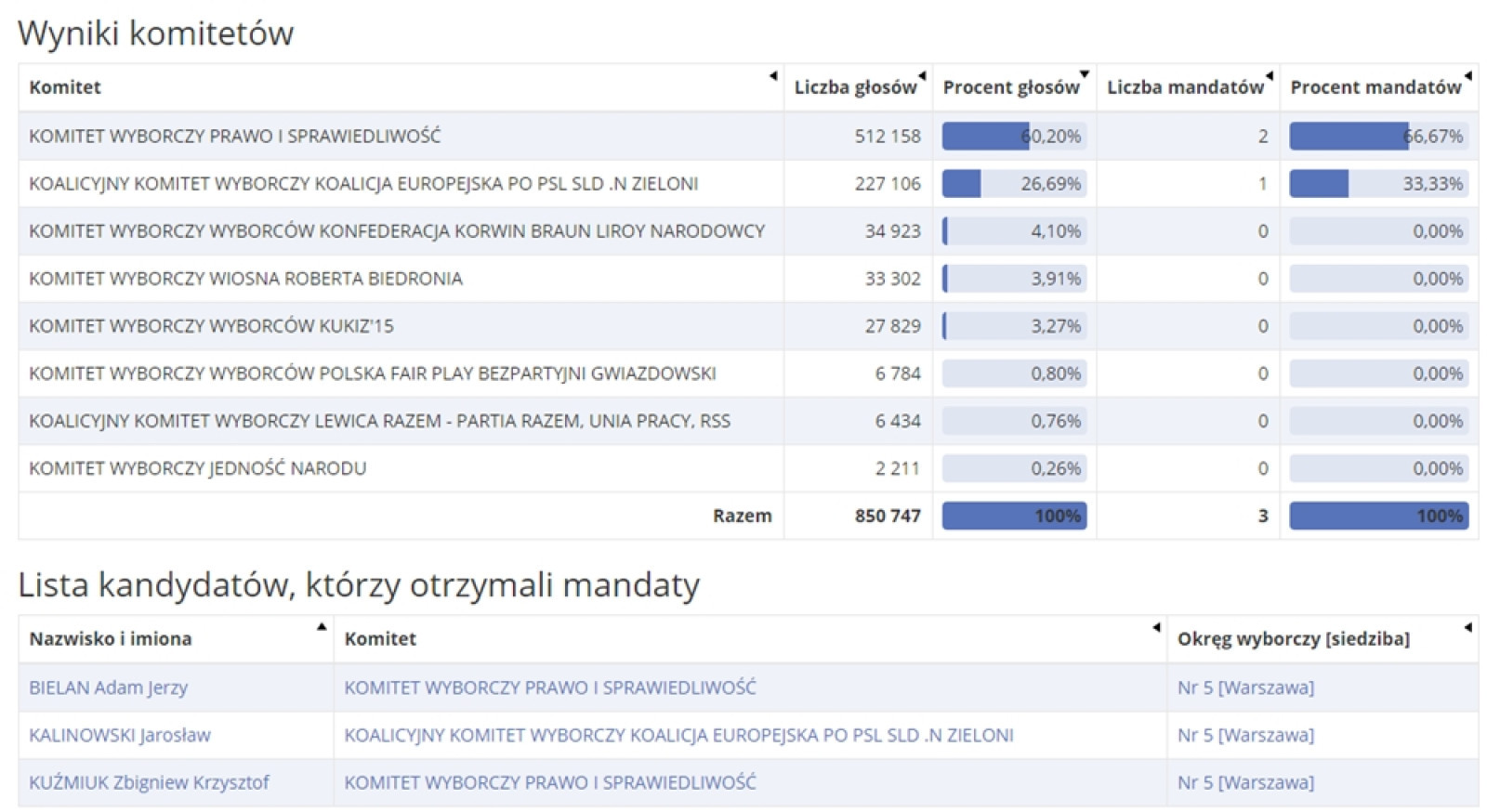Viewport: 1487px width, 812px height.
Task: Click the Wyniki komitetów heading
Action: [x=156, y=33]
